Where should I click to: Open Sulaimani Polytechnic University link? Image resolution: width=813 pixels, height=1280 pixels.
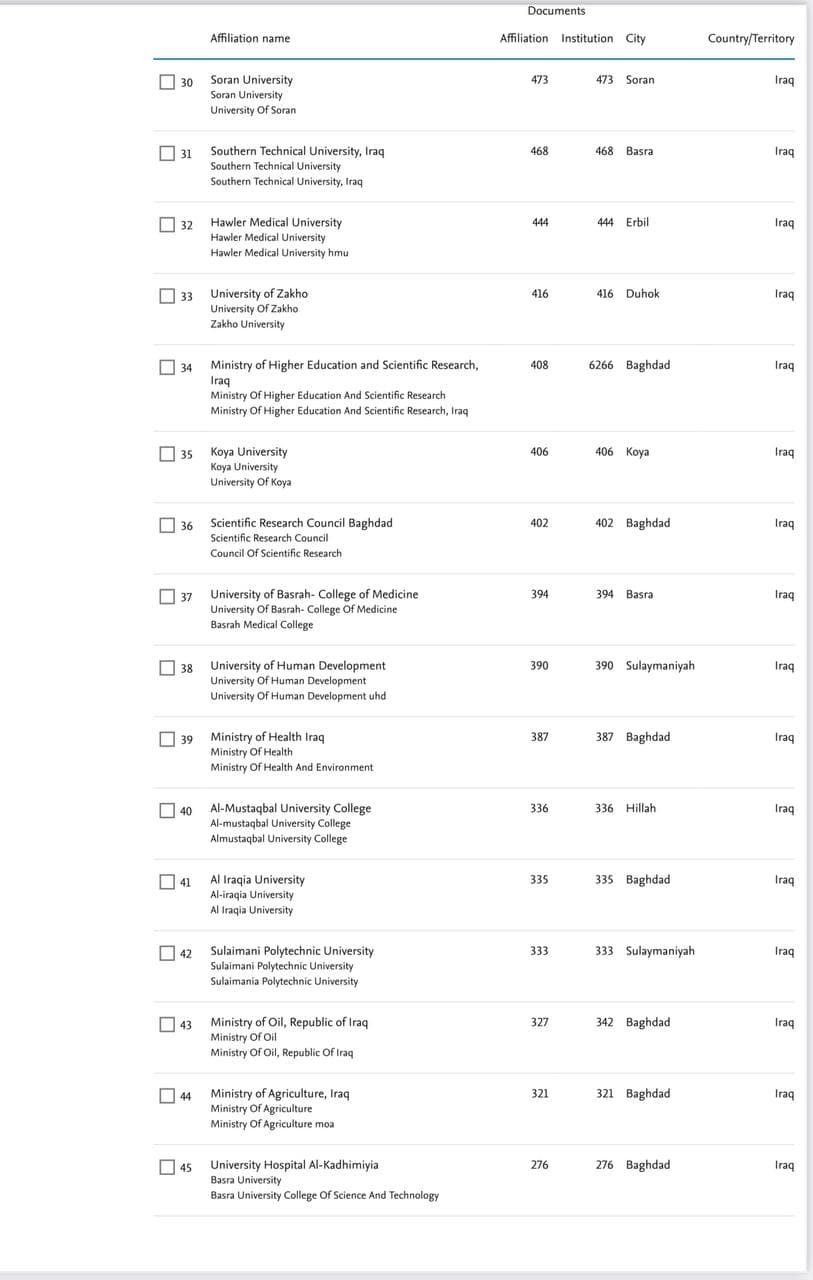tap(292, 950)
